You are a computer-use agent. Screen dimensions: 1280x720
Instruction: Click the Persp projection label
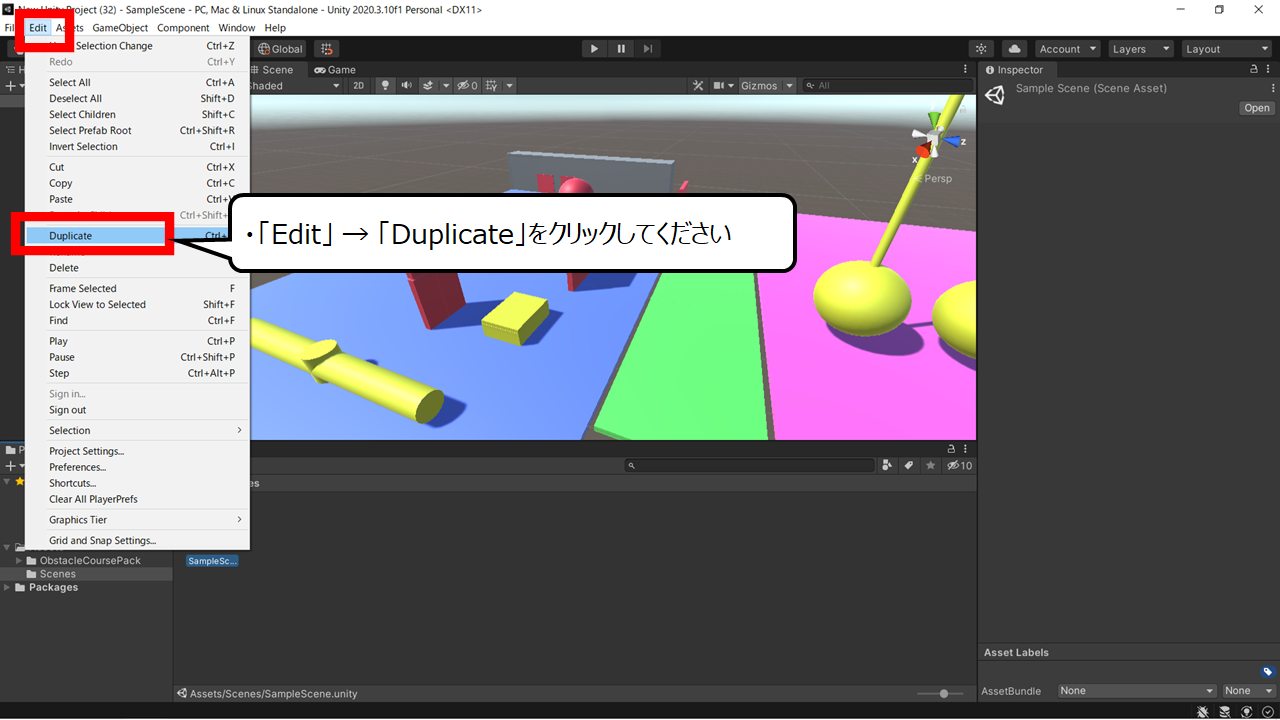pyautogui.click(x=936, y=179)
